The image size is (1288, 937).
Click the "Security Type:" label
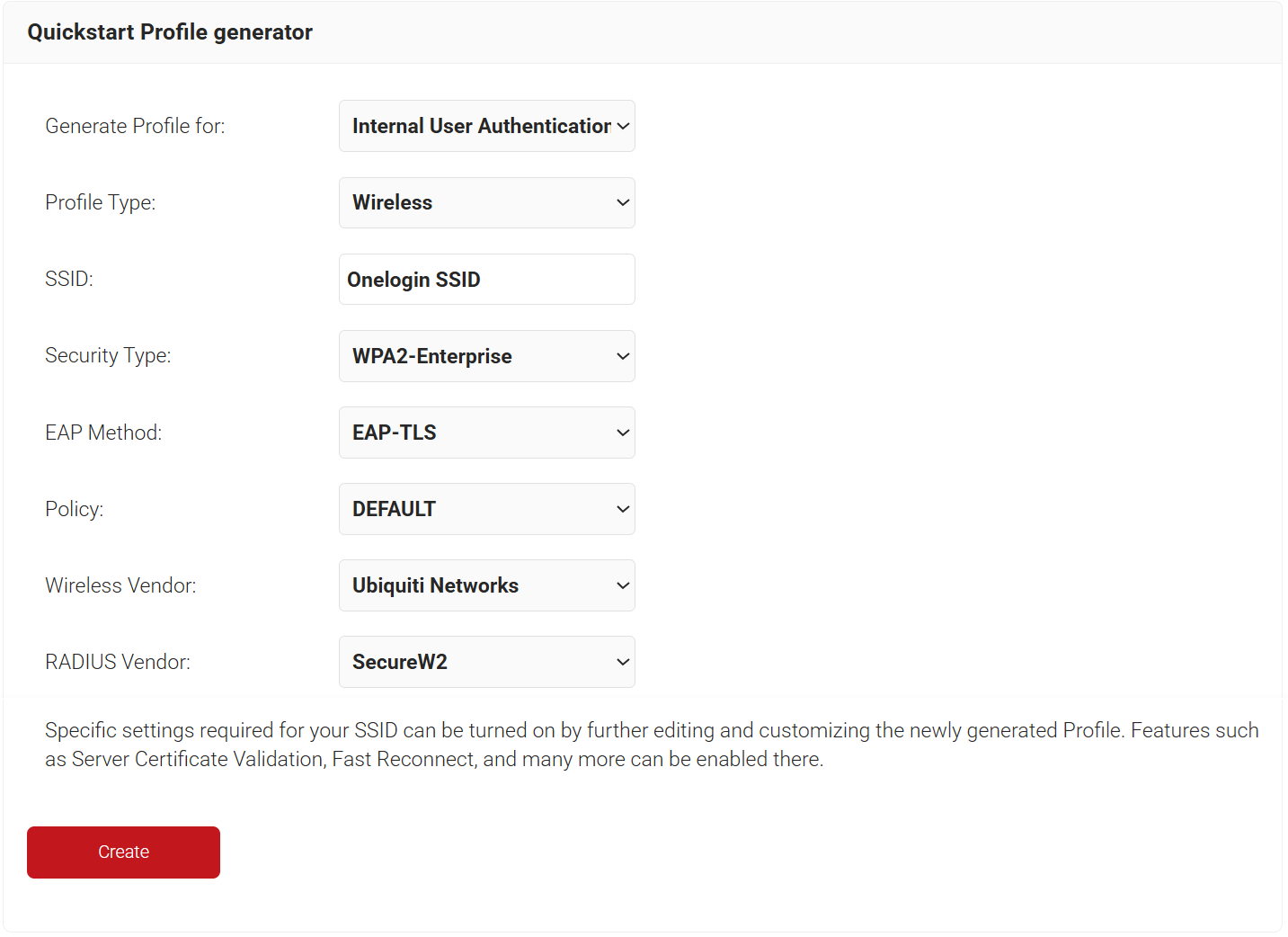[108, 356]
